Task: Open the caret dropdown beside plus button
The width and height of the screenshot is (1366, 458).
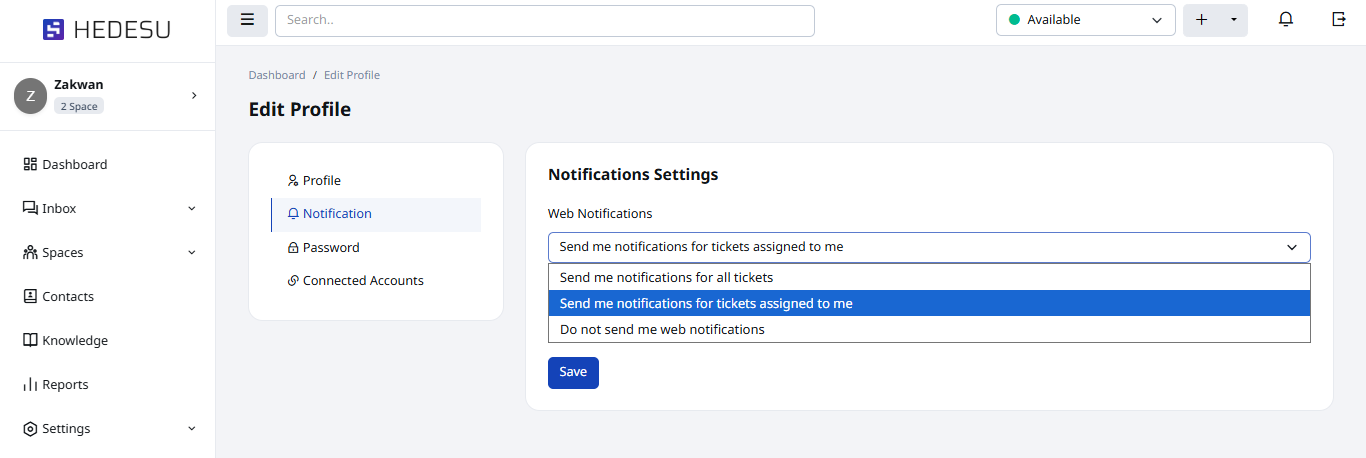Action: tap(1234, 20)
